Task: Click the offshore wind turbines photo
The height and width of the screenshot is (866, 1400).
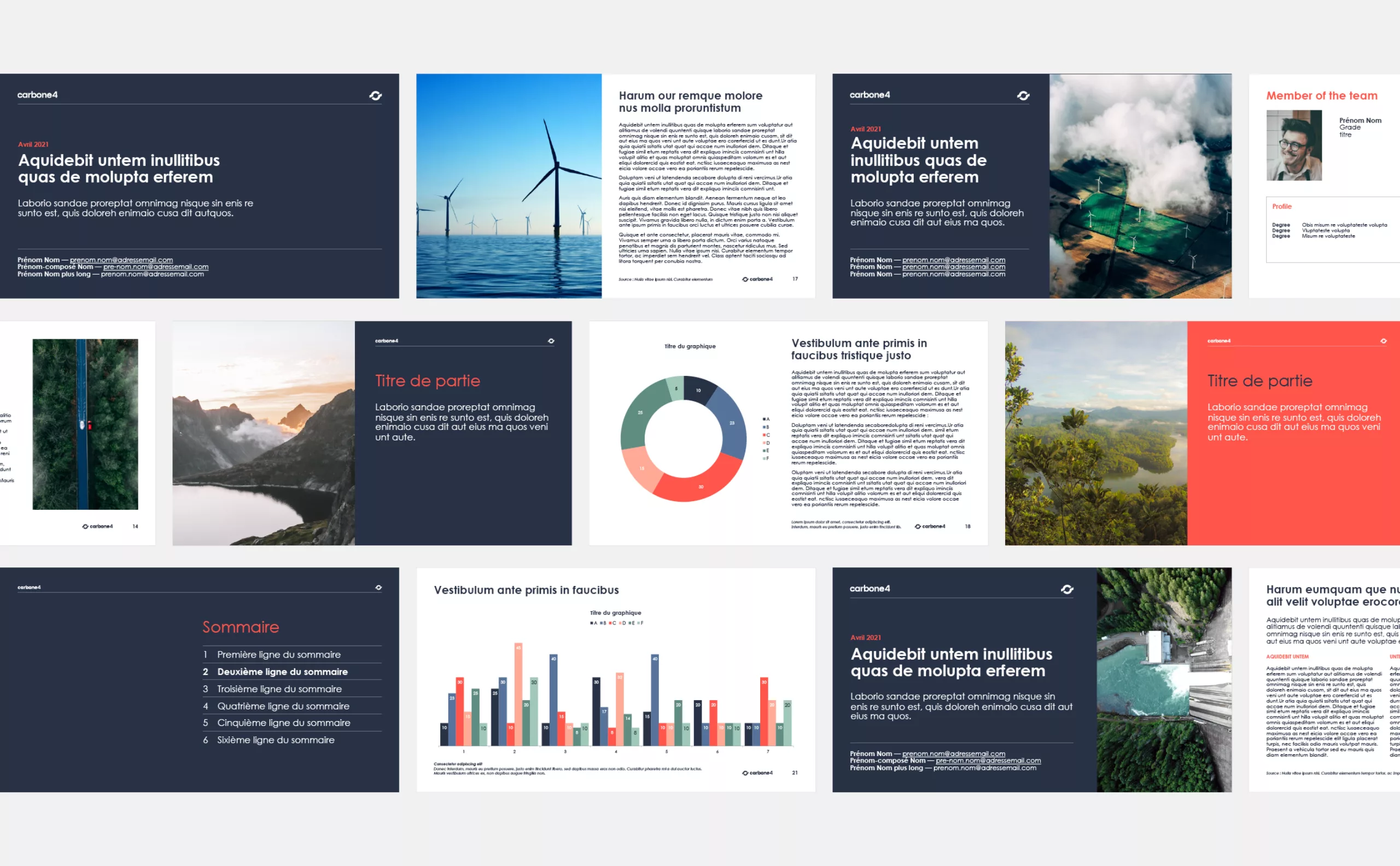Action: (x=509, y=185)
